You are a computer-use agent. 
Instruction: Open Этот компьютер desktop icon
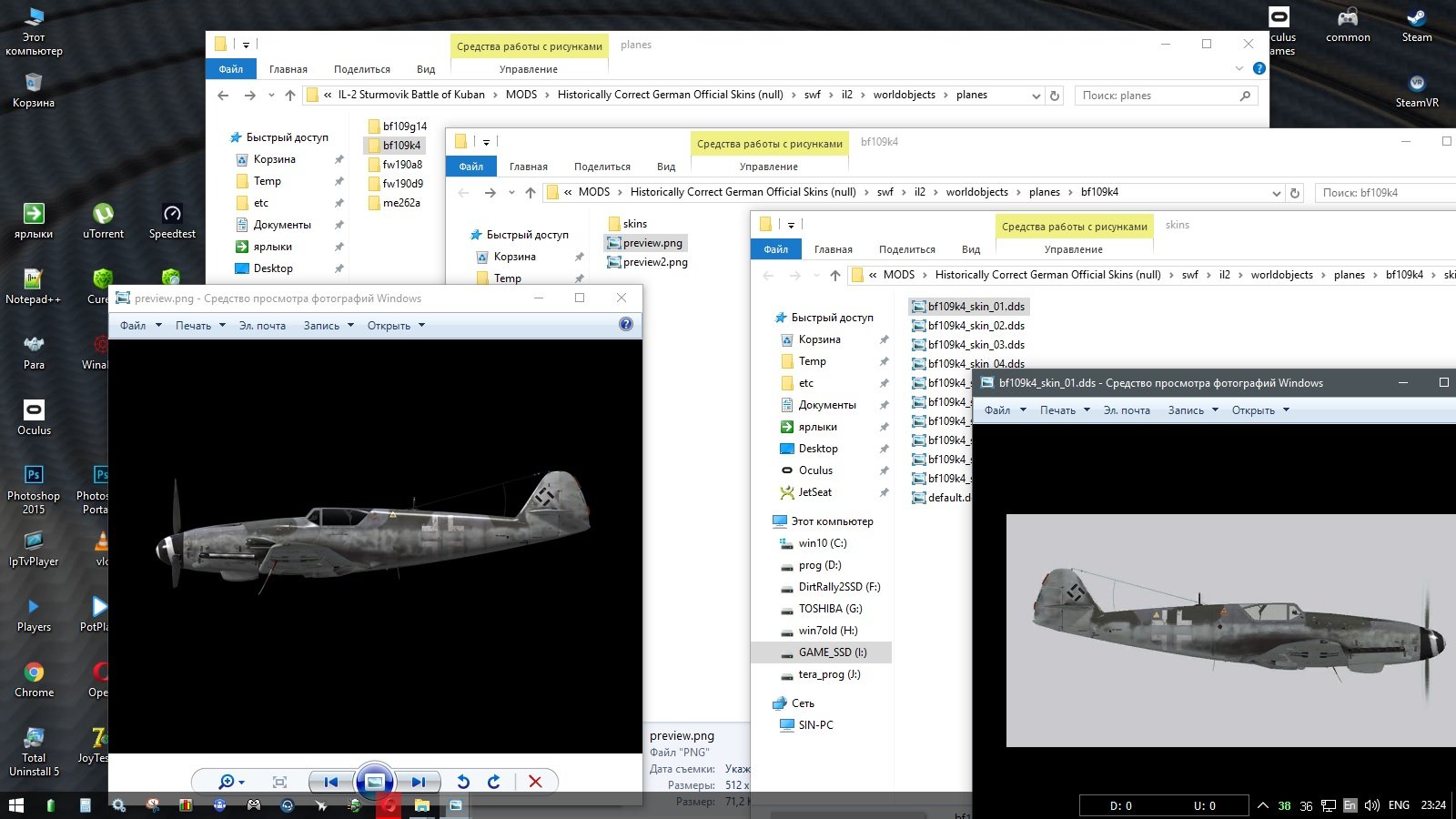tap(34, 32)
